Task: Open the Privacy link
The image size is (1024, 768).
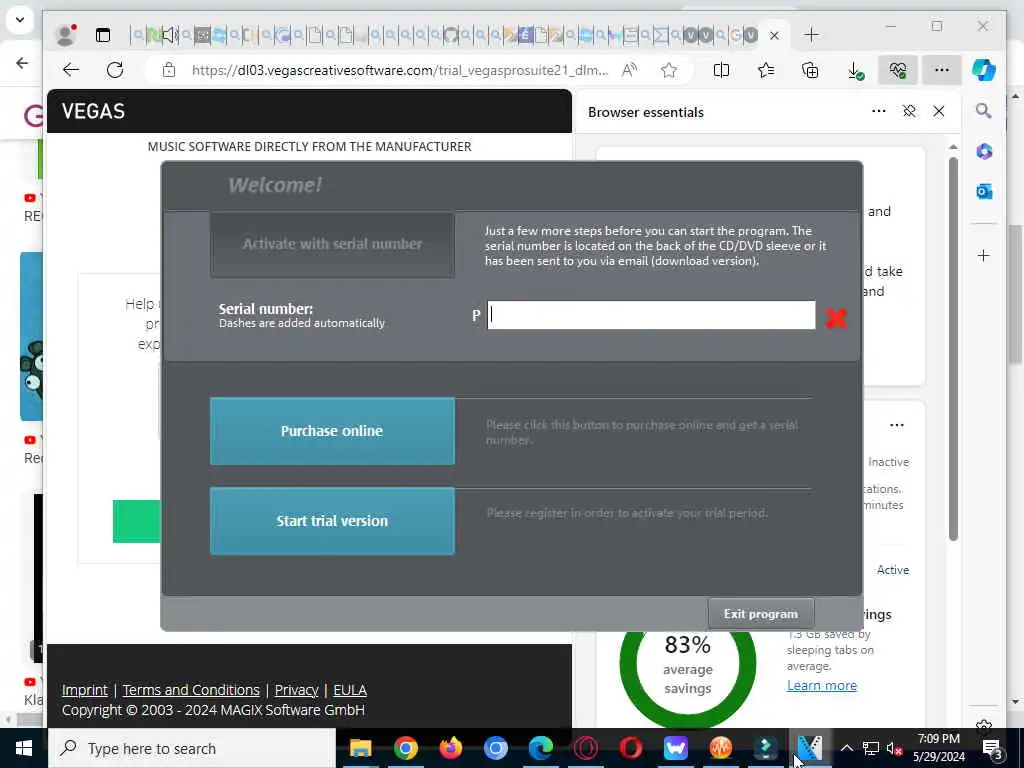Action: 296,690
